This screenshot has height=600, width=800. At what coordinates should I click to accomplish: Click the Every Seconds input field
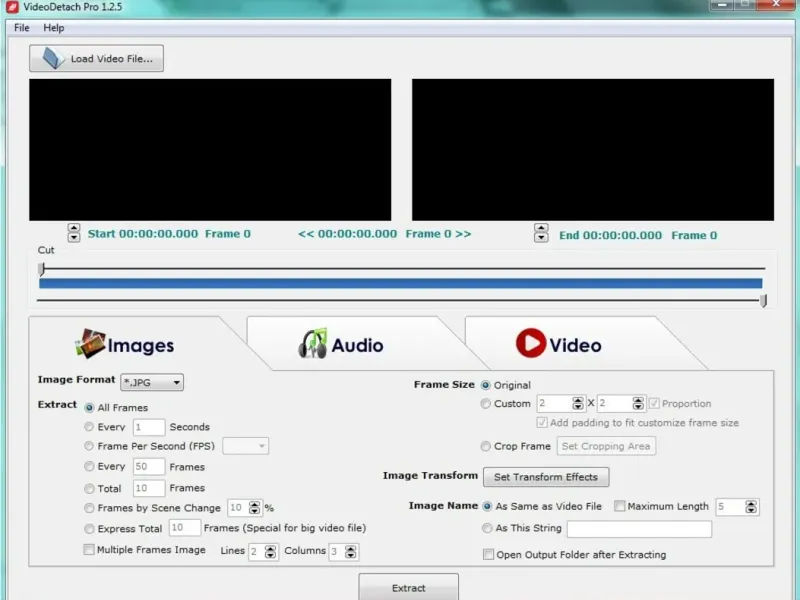coord(149,427)
